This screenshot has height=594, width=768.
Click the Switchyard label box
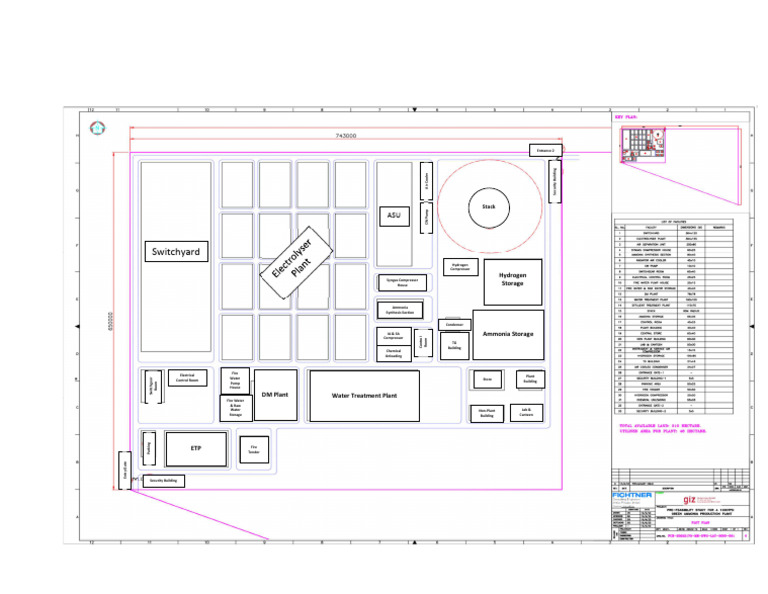[x=176, y=251]
